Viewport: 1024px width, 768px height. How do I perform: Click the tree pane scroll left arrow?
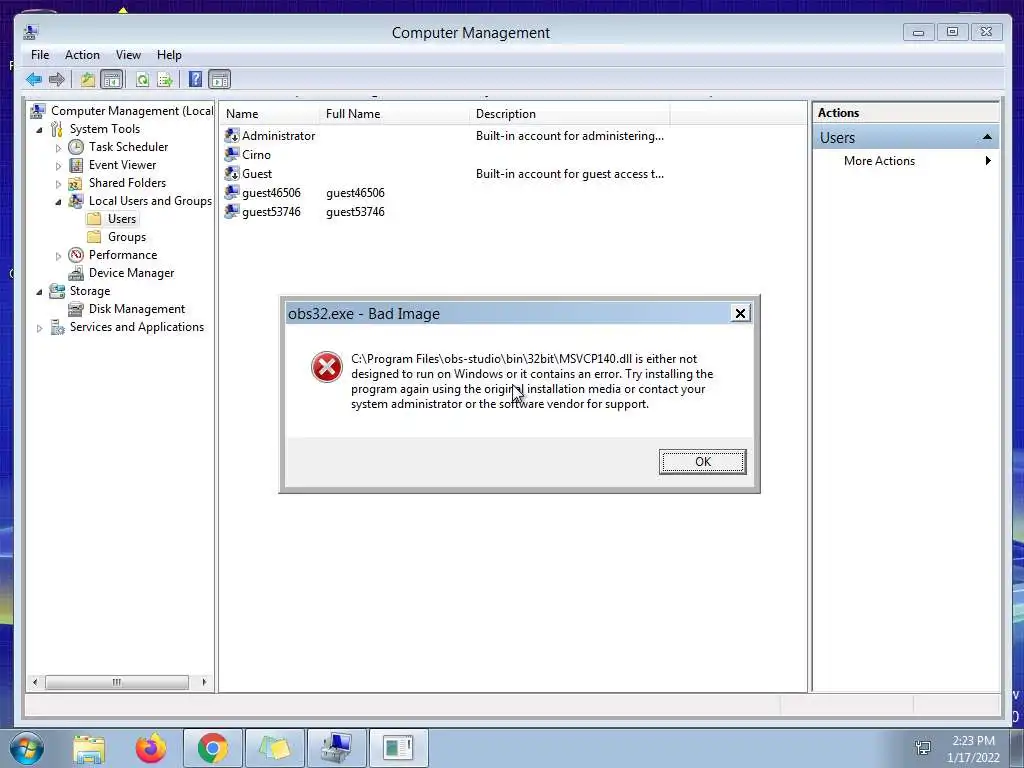[x=35, y=682]
